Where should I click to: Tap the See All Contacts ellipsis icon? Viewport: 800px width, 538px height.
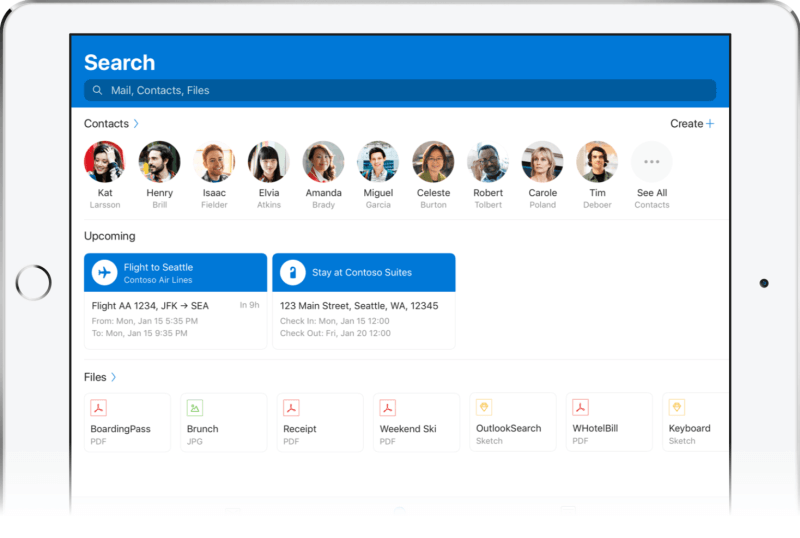pyautogui.click(x=652, y=162)
